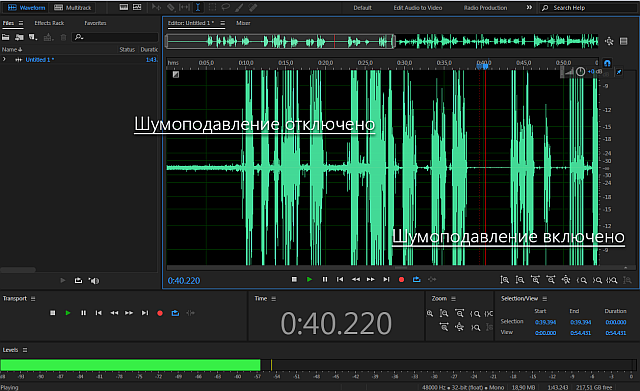640x391 pixels.
Task: Toggle Skip Selection in editor transport bar
Action: coord(432,280)
